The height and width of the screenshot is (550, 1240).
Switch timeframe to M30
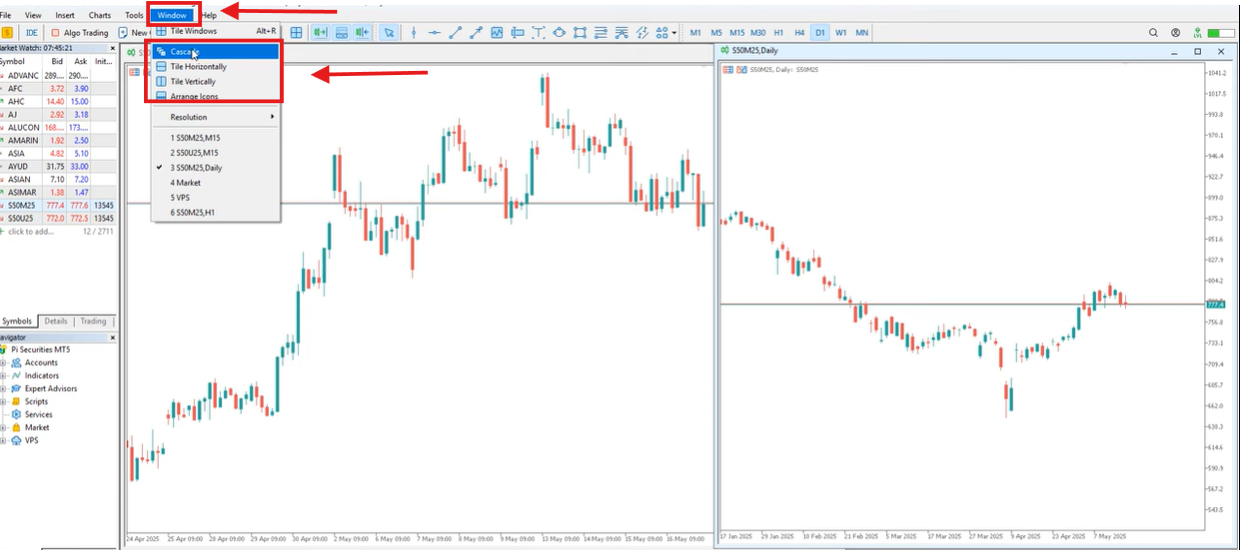758,32
